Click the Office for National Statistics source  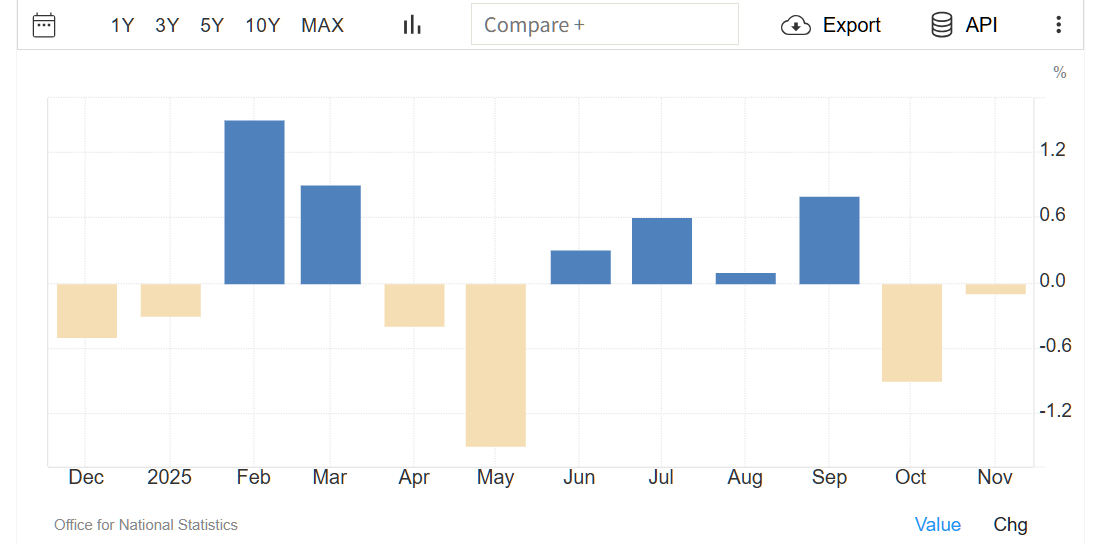click(x=146, y=524)
